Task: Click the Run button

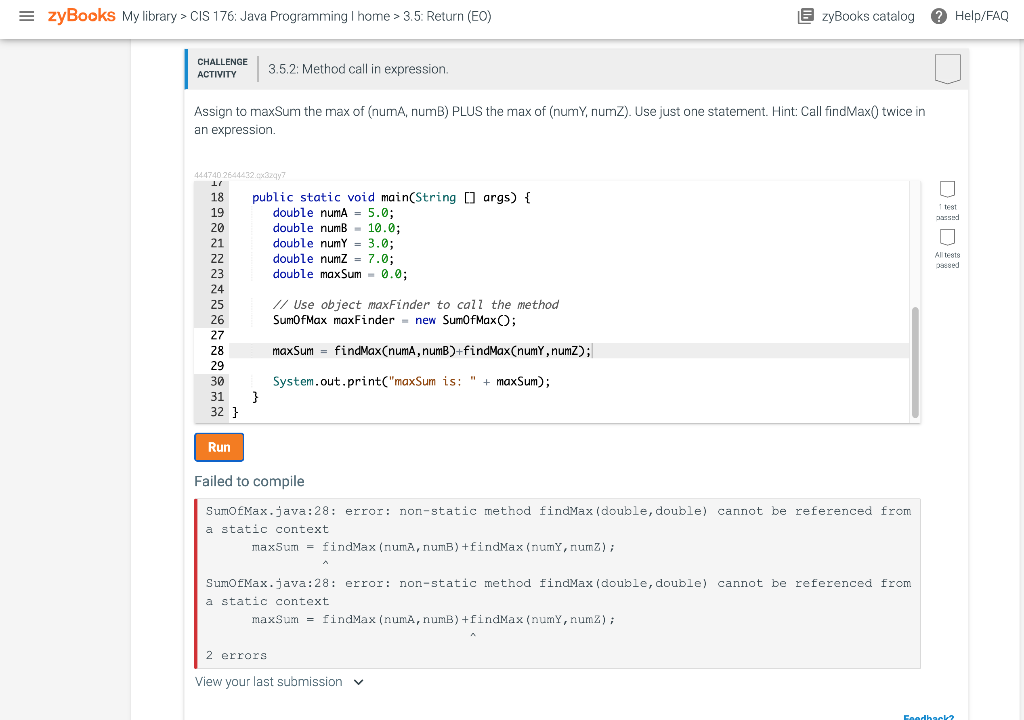Action: (x=218, y=446)
